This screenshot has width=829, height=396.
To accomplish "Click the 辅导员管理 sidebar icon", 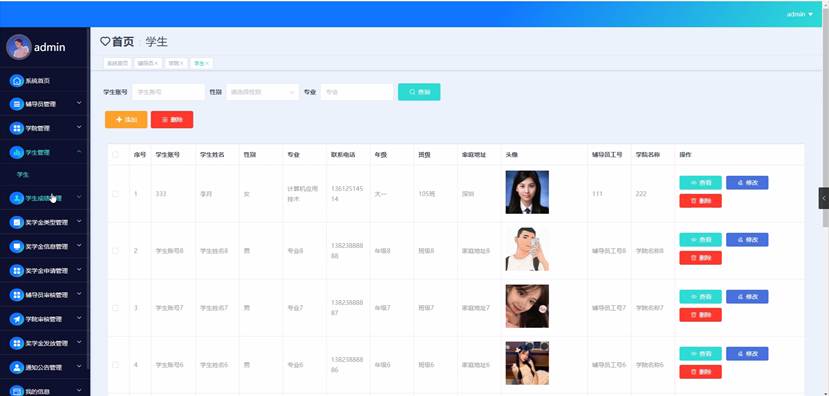I will [x=17, y=104].
